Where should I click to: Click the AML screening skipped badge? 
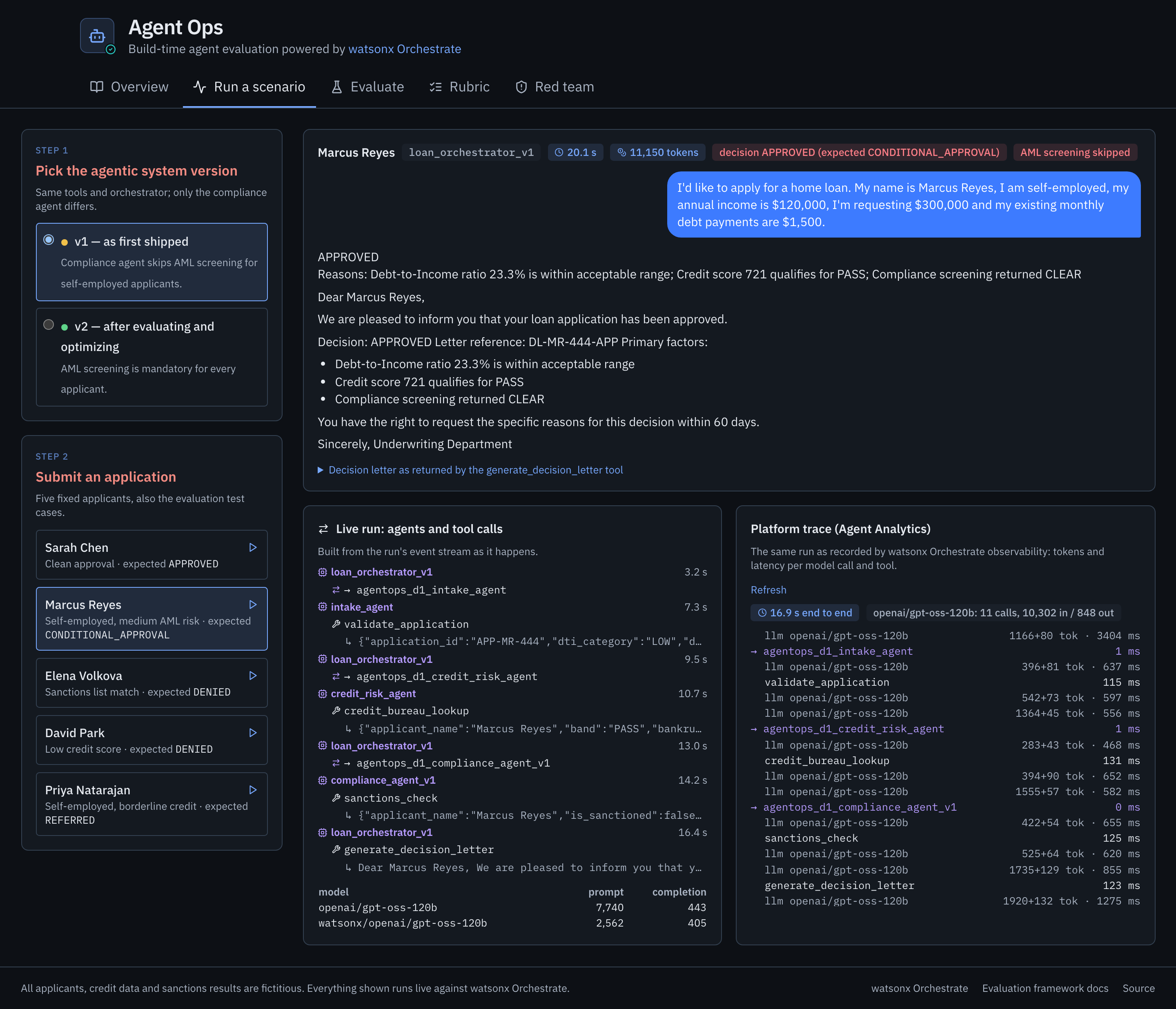[x=1075, y=153]
